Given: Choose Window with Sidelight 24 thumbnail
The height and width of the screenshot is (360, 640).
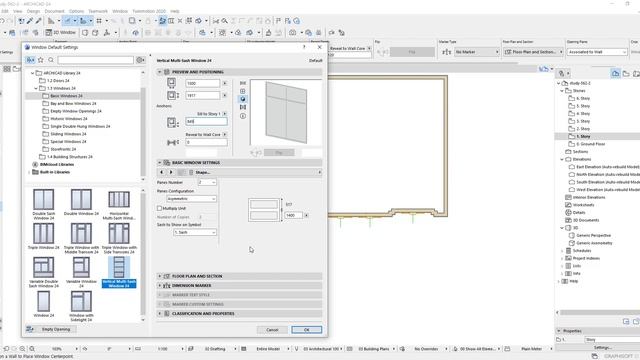Looking at the screenshot, I should 81,307.
